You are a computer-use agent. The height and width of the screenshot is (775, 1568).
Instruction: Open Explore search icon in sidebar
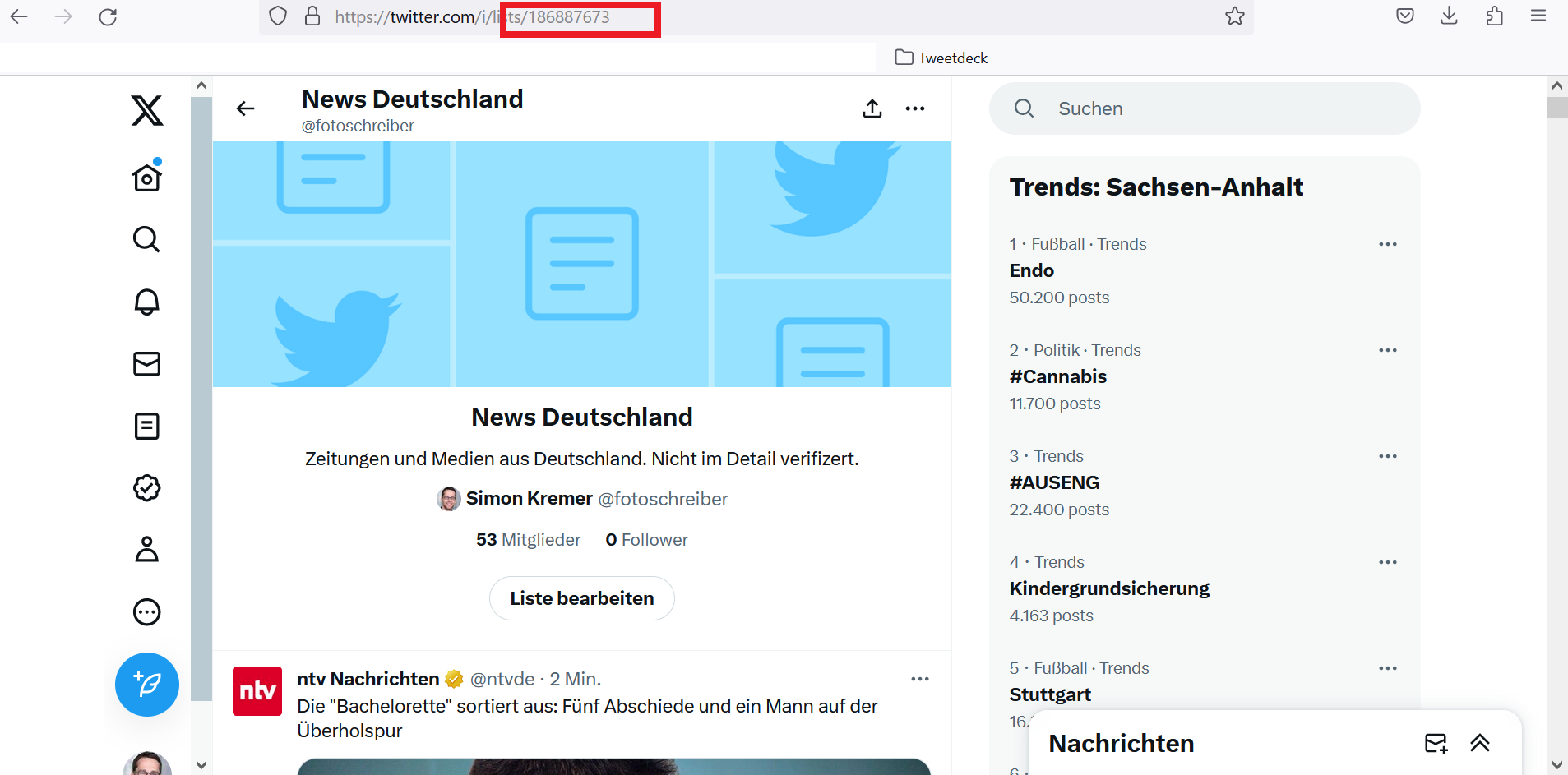tap(147, 239)
